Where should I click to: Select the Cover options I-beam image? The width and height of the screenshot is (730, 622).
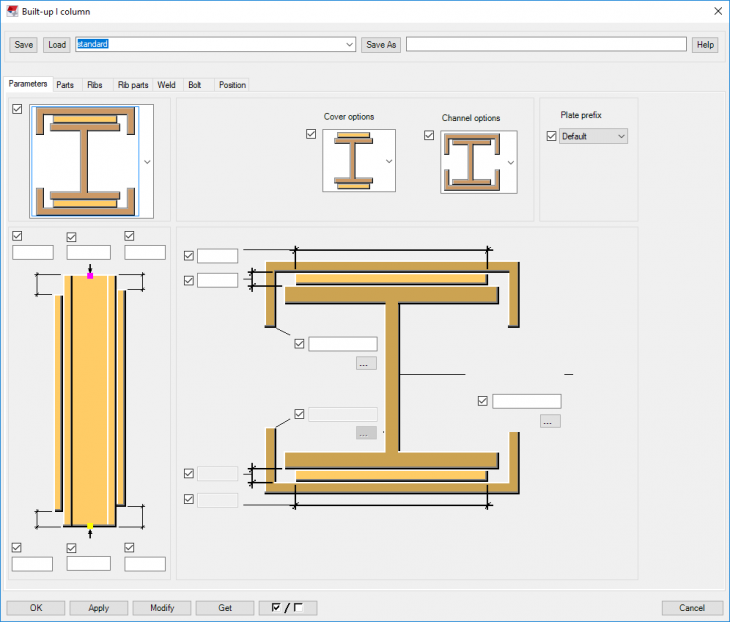click(x=354, y=161)
